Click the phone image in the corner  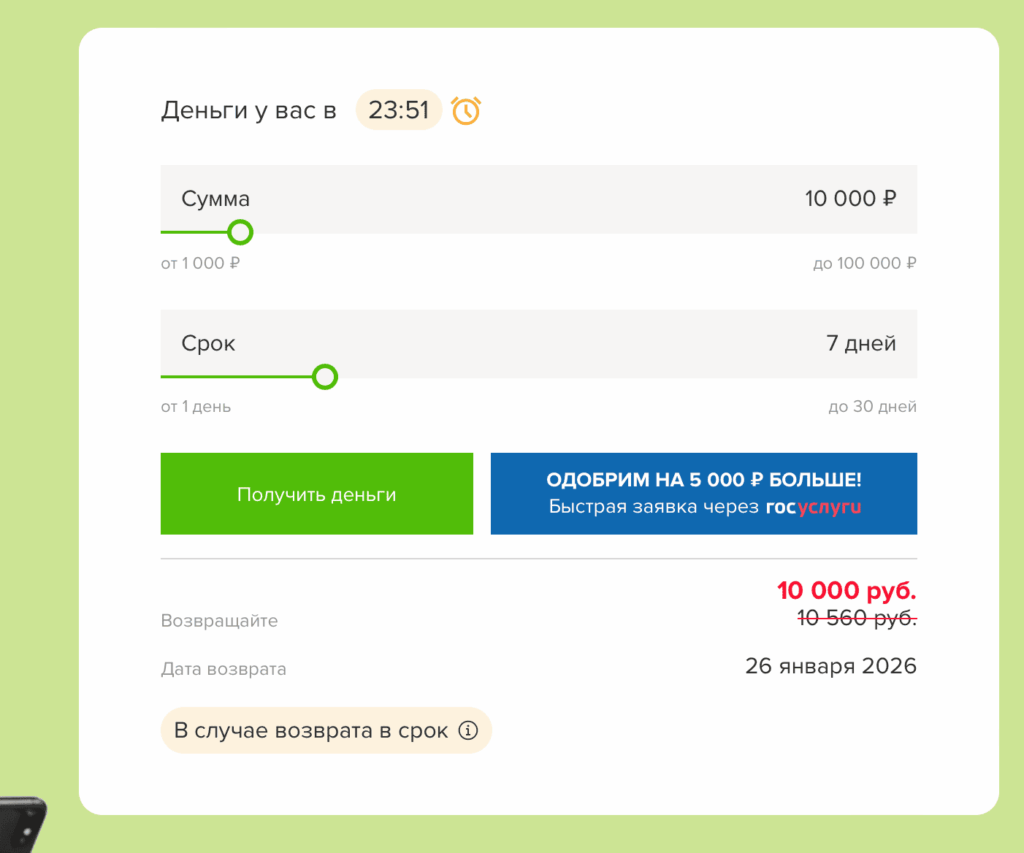click(22, 824)
